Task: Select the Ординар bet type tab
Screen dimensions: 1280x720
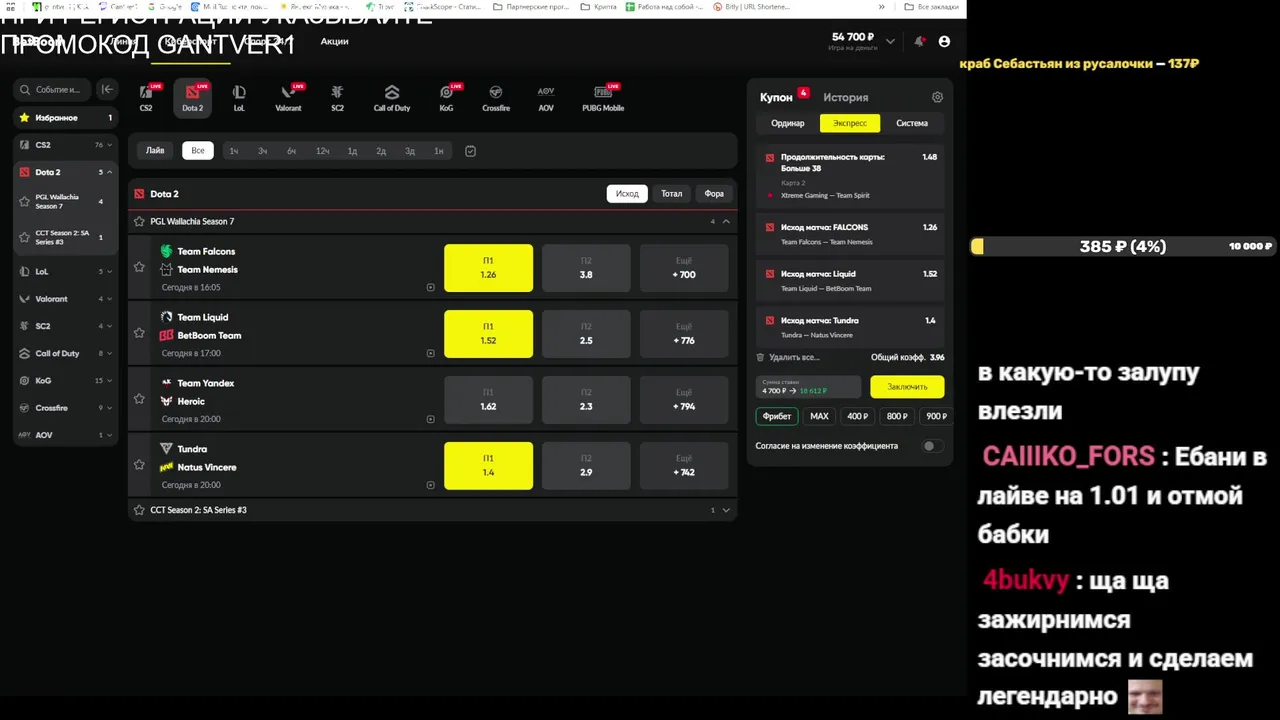Action: tap(788, 123)
